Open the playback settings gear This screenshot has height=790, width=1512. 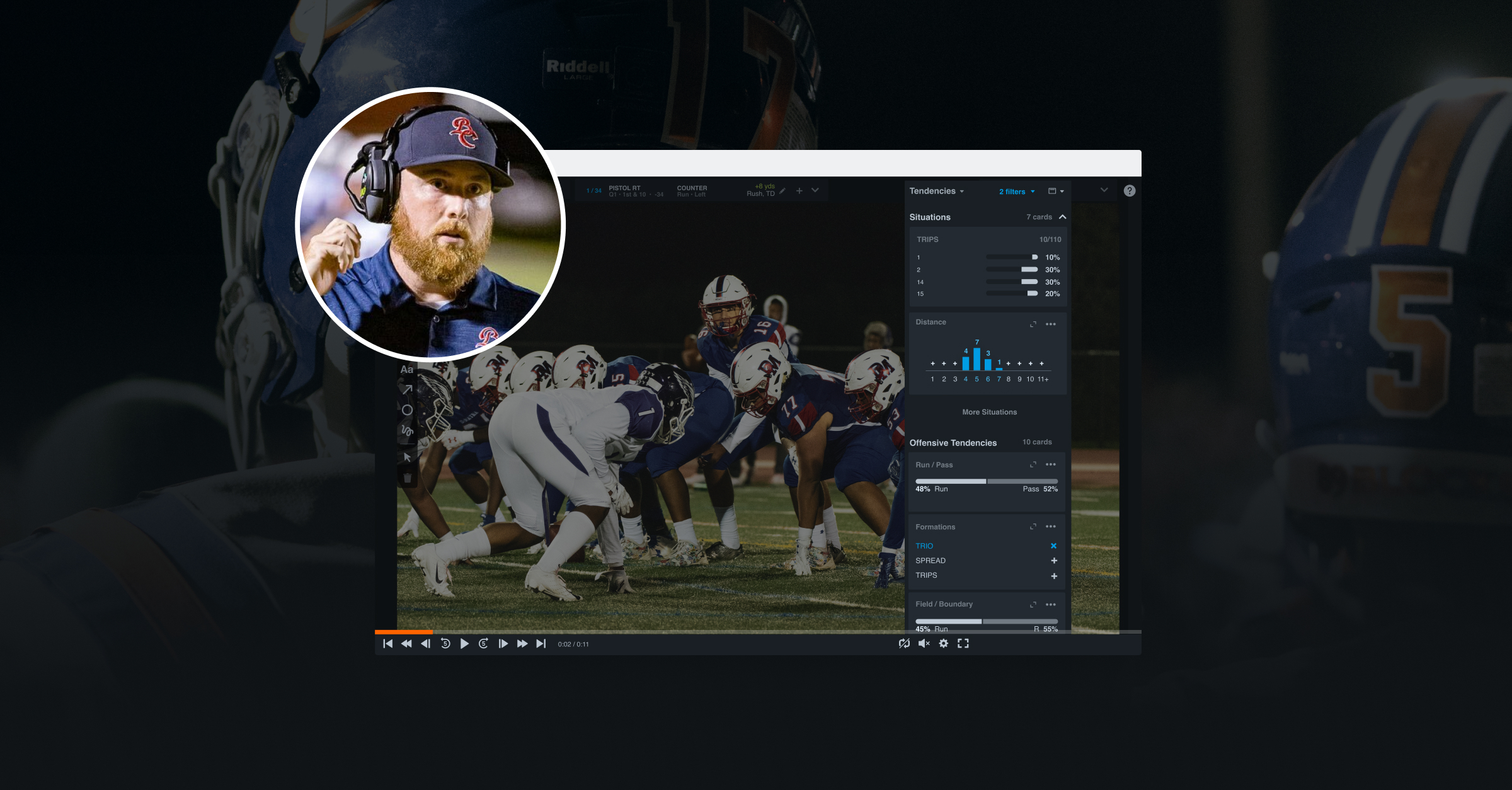coord(943,643)
